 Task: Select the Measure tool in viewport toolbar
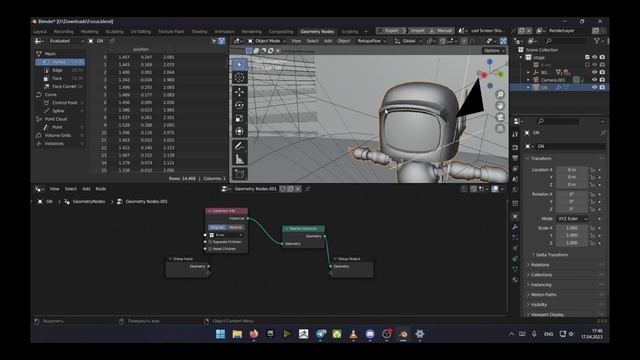[x=240, y=159]
